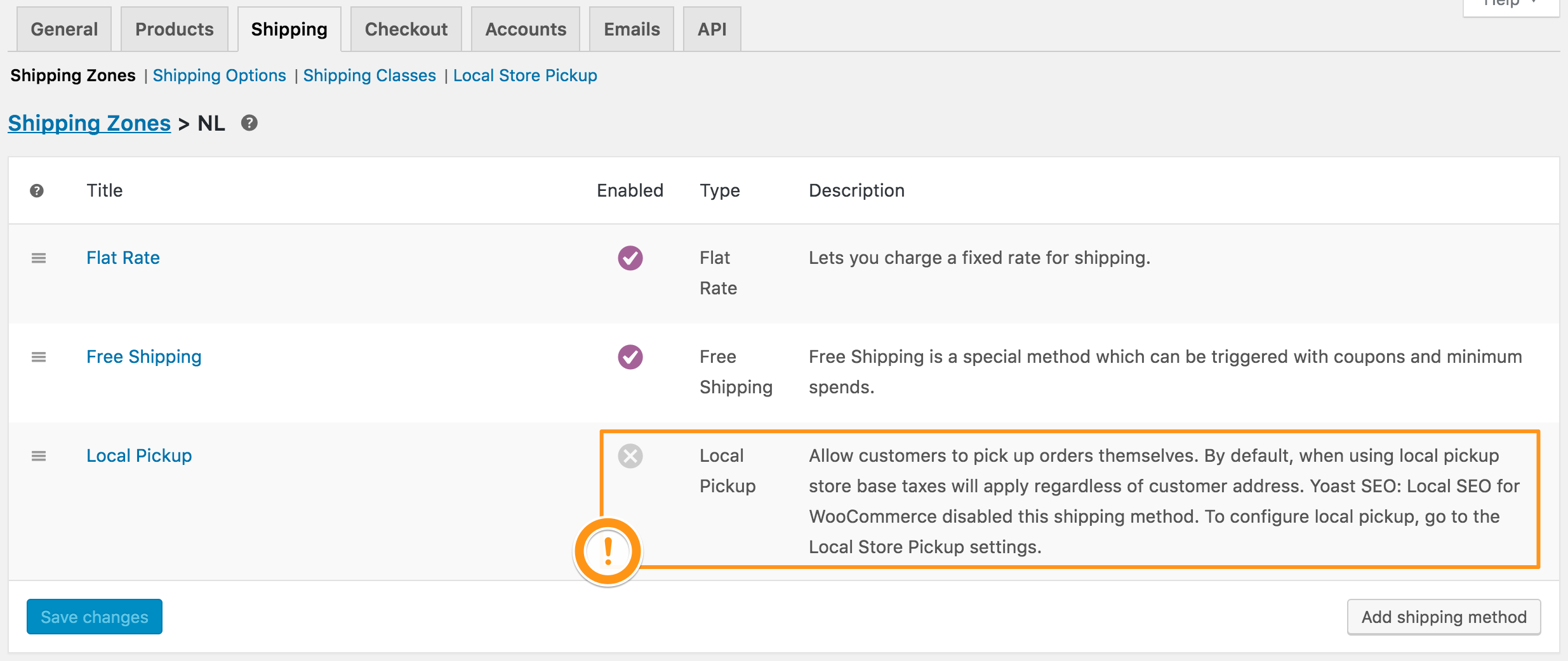The width and height of the screenshot is (1568, 661).
Task: Click the help icon in table header
Action: 37,191
